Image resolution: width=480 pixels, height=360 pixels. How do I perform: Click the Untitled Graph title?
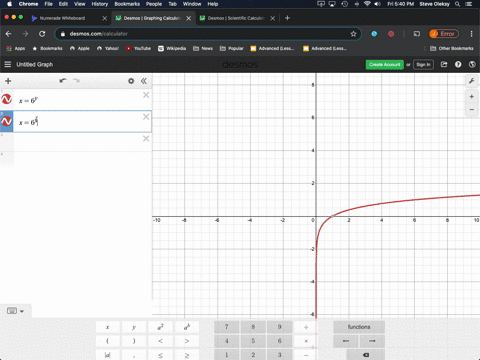click(x=35, y=64)
